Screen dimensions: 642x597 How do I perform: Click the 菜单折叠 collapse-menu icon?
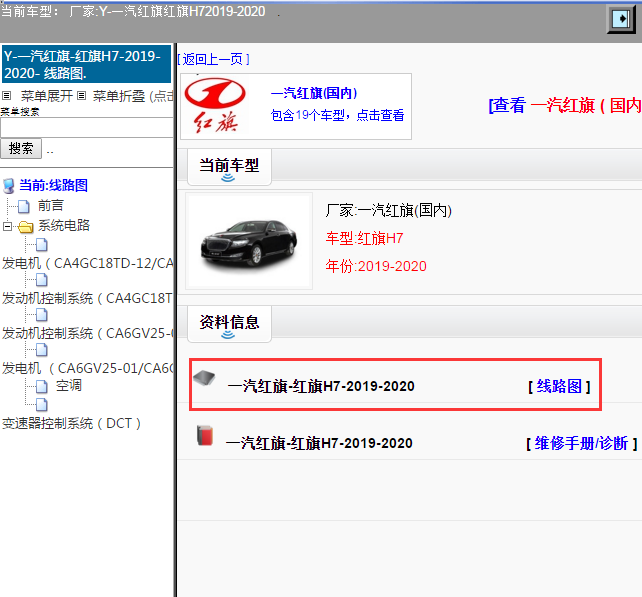click(x=81, y=96)
